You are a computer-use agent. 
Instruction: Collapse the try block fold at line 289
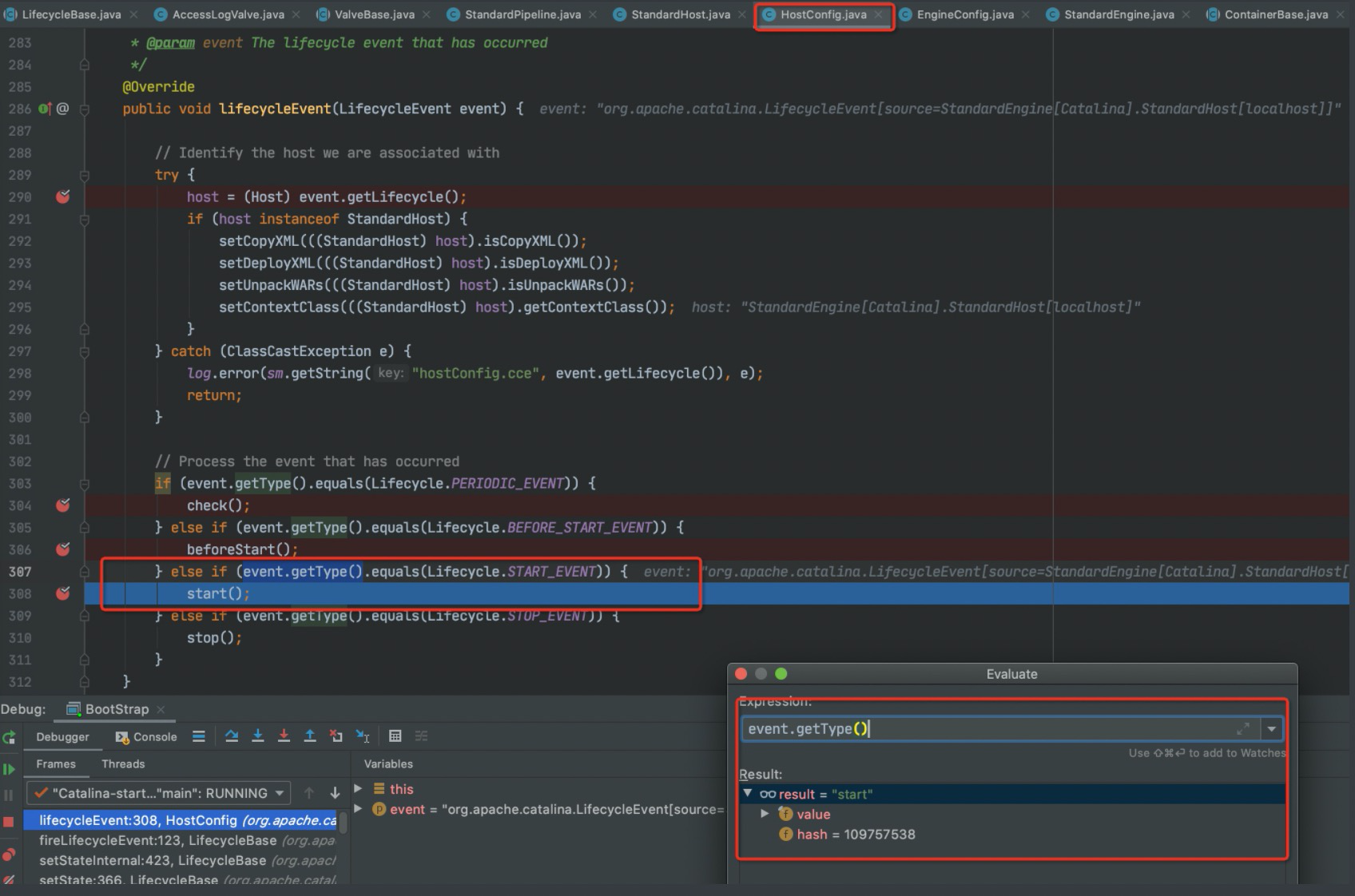84,175
